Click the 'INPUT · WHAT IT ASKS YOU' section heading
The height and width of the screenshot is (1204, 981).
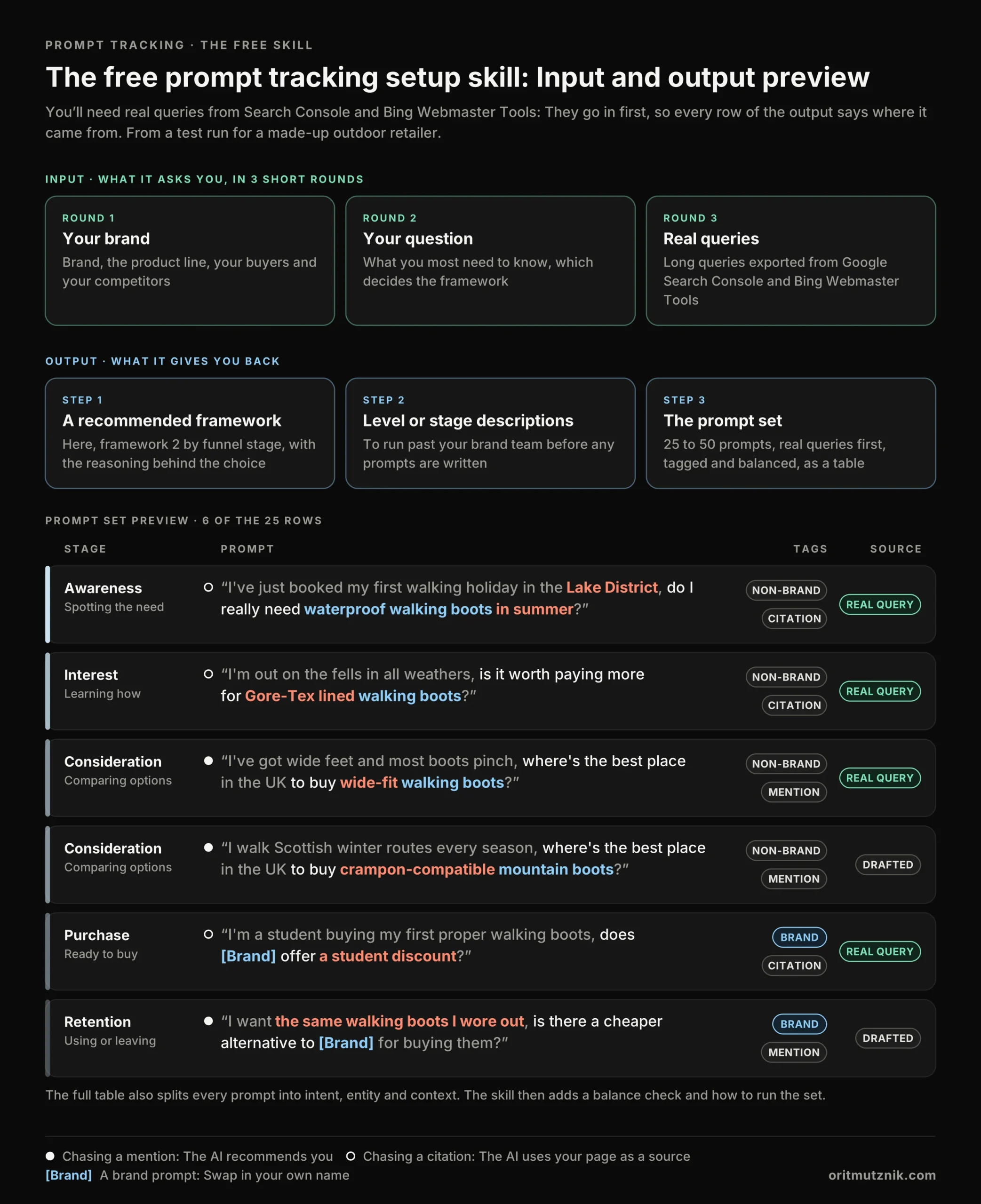pos(205,179)
